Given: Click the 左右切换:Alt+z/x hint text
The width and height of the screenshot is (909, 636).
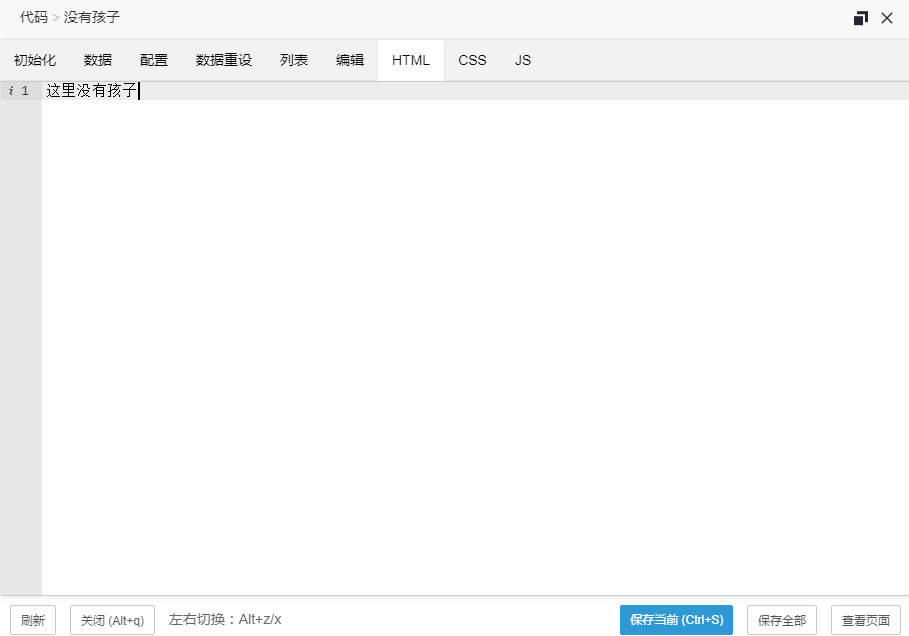Looking at the screenshot, I should tap(225, 619).
